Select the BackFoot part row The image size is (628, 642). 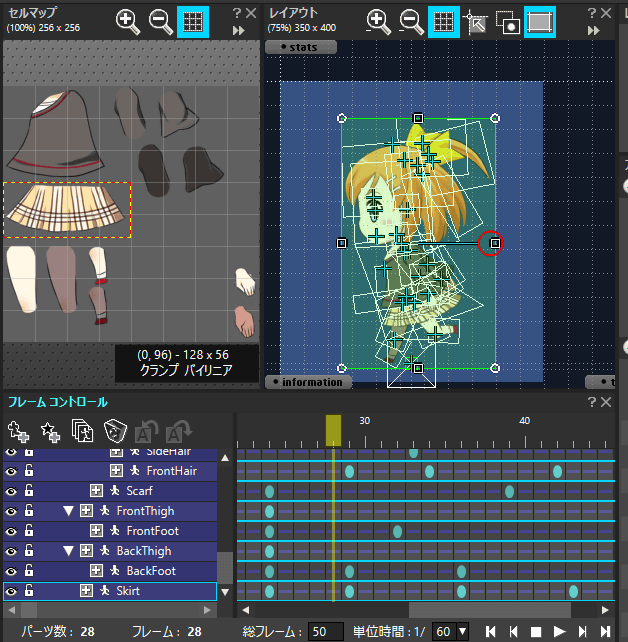[110, 571]
